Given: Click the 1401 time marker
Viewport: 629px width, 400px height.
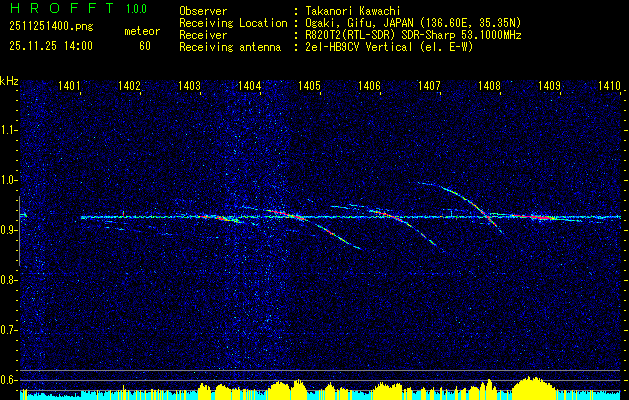Looking at the screenshot, I should tap(69, 85).
